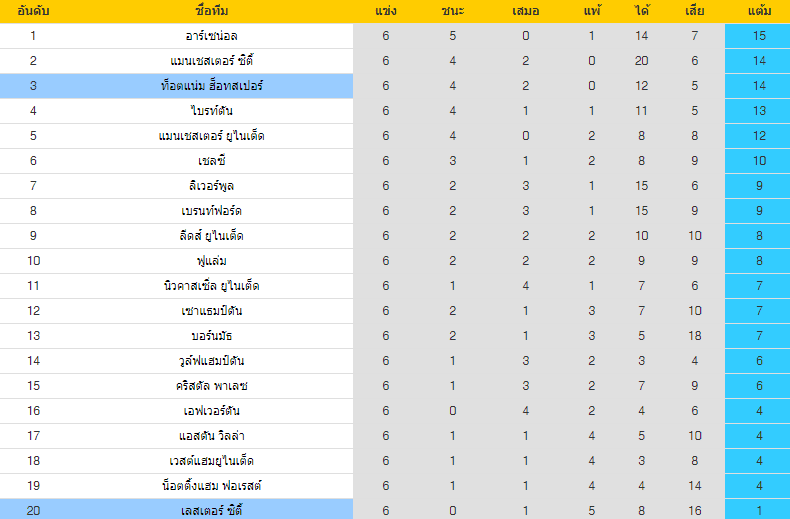Select นิวคาสเซิ่ล ยูไนเต็ด team name
790x519 pixels.
click(212, 286)
